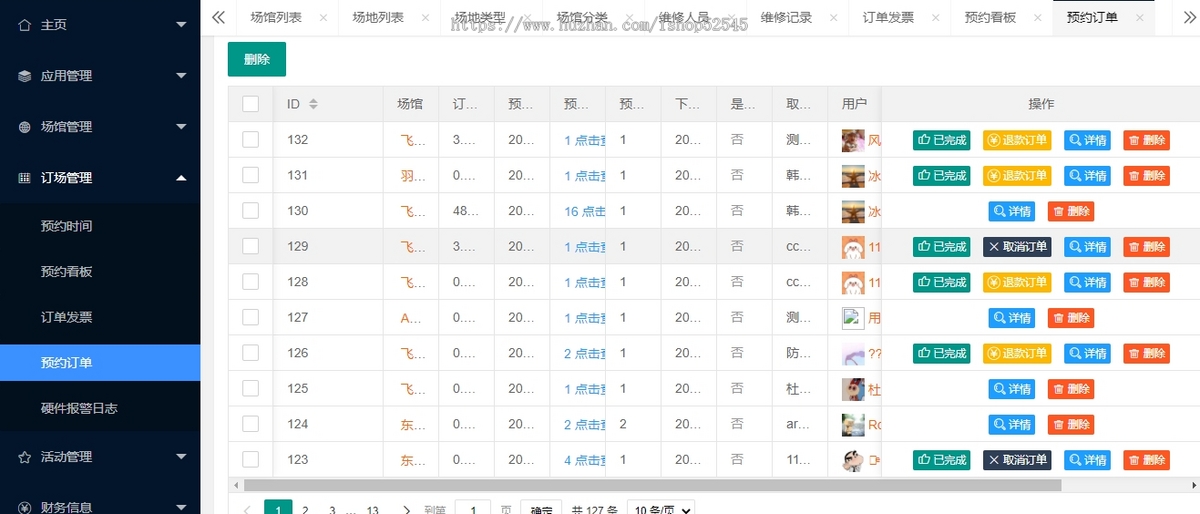Close the 场馆列表 tab
This screenshot has width=1200, height=514.
point(323,18)
